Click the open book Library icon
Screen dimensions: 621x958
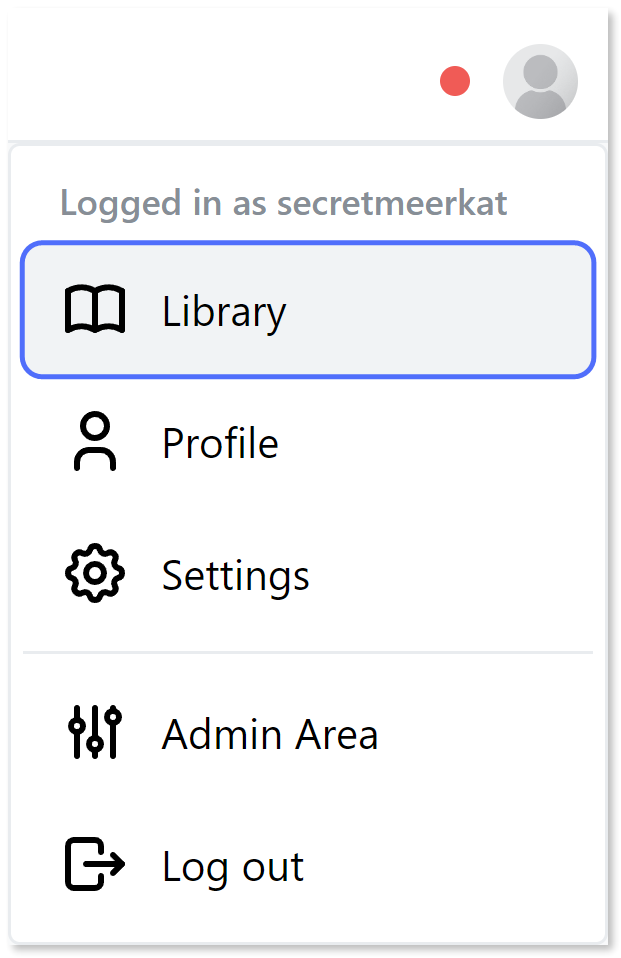point(95,309)
